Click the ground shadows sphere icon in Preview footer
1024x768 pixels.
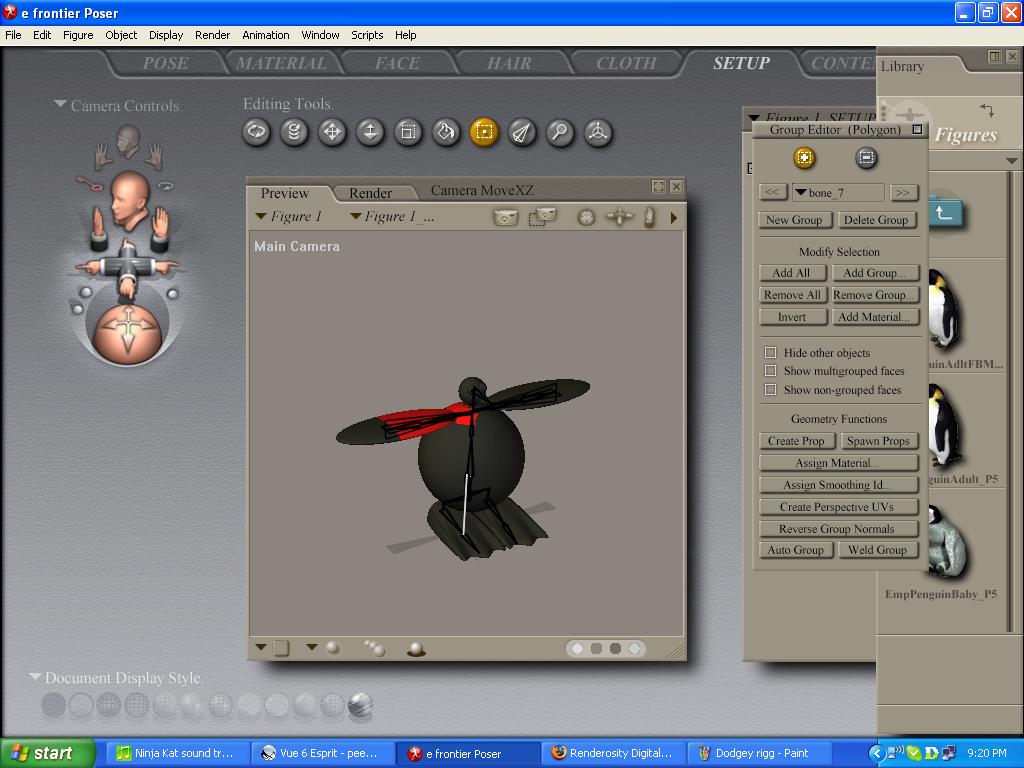pos(416,648)
